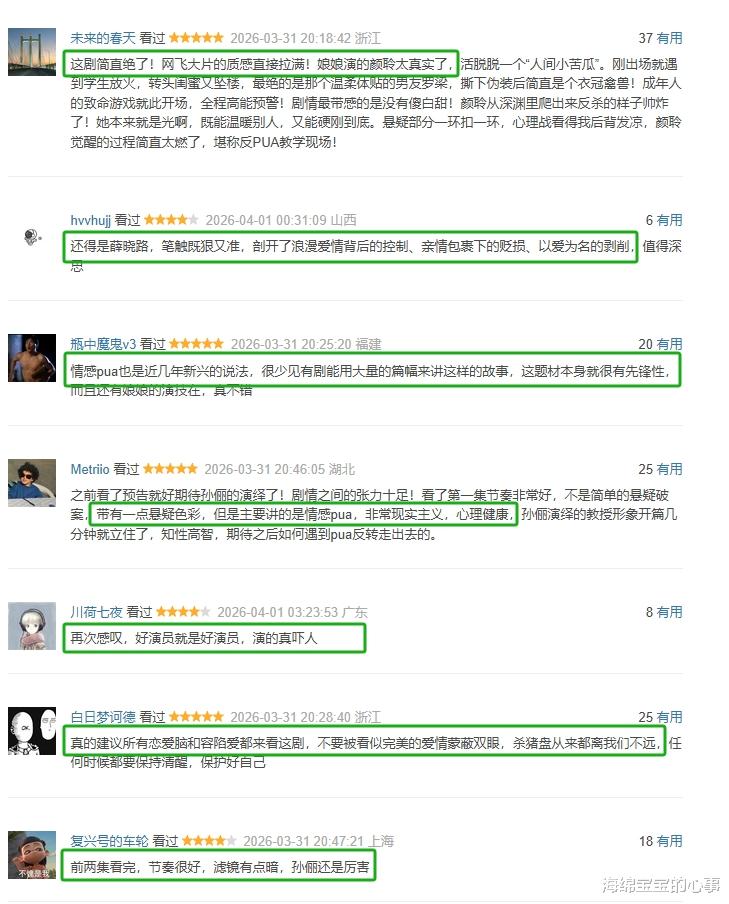Open 川荷七夜's anime avatar

[x=32, y=626]
